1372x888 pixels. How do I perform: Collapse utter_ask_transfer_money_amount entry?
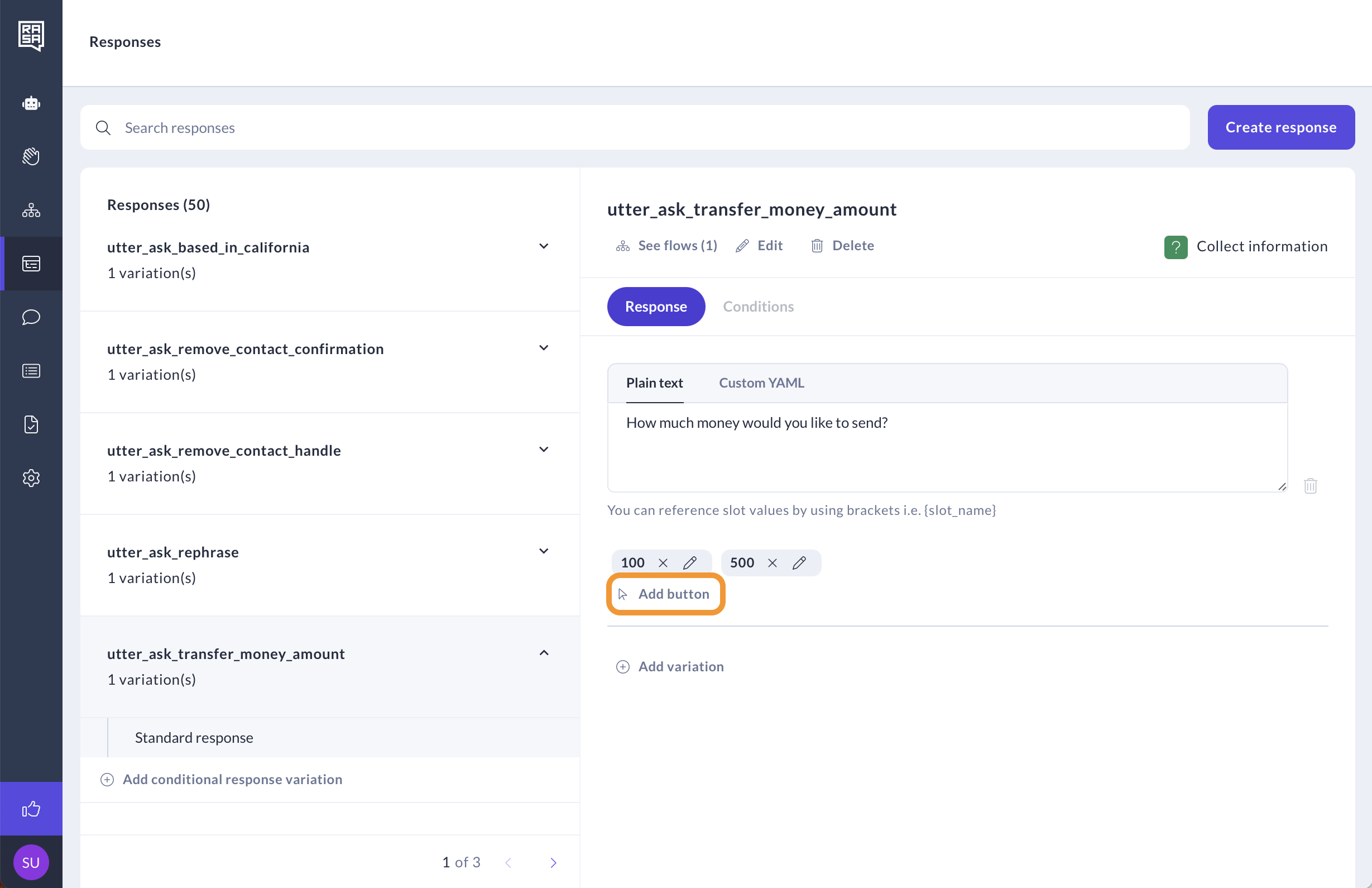tap(543, 653)
